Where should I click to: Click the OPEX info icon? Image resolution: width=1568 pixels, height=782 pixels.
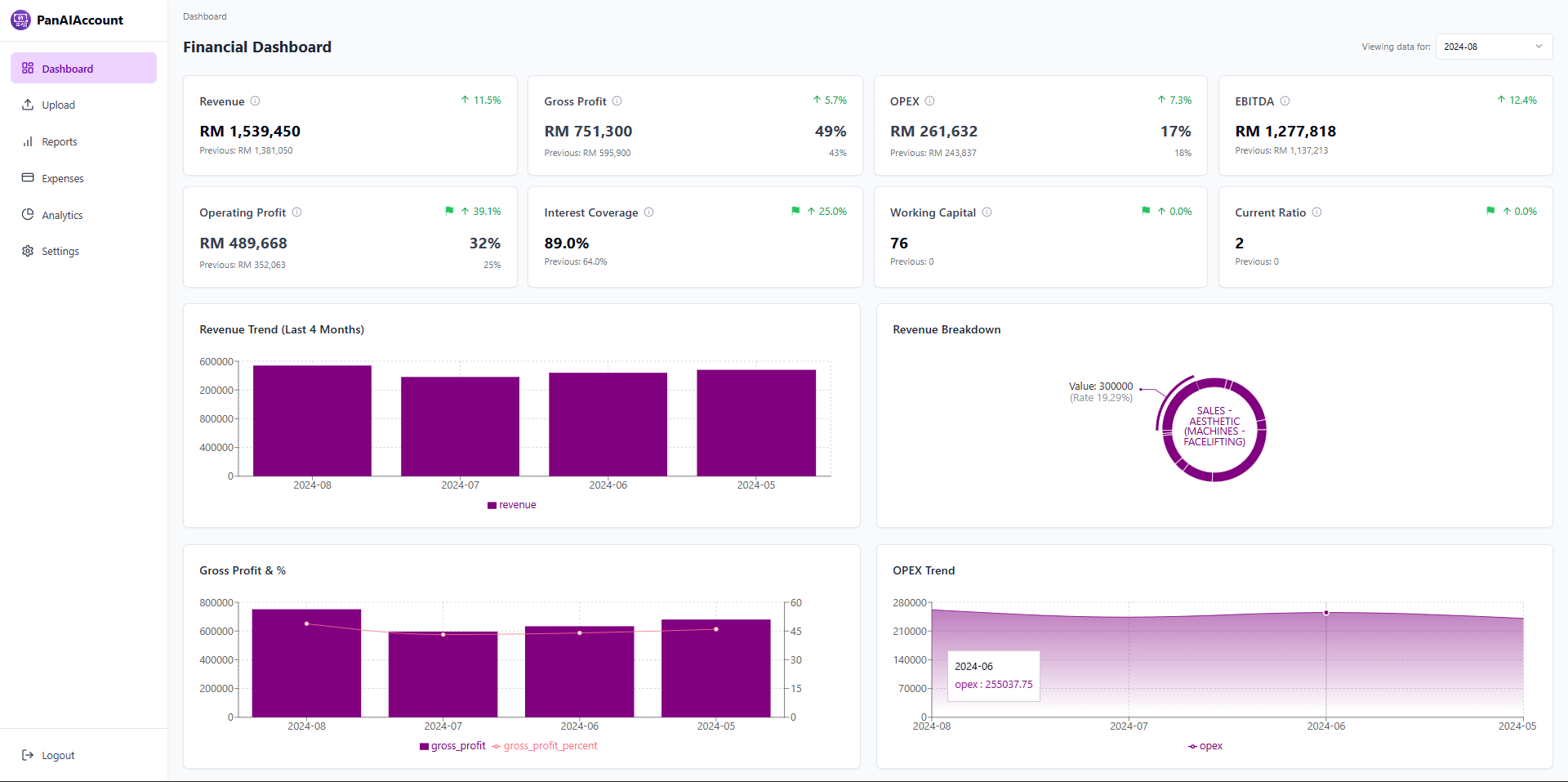tap(929, 101)
